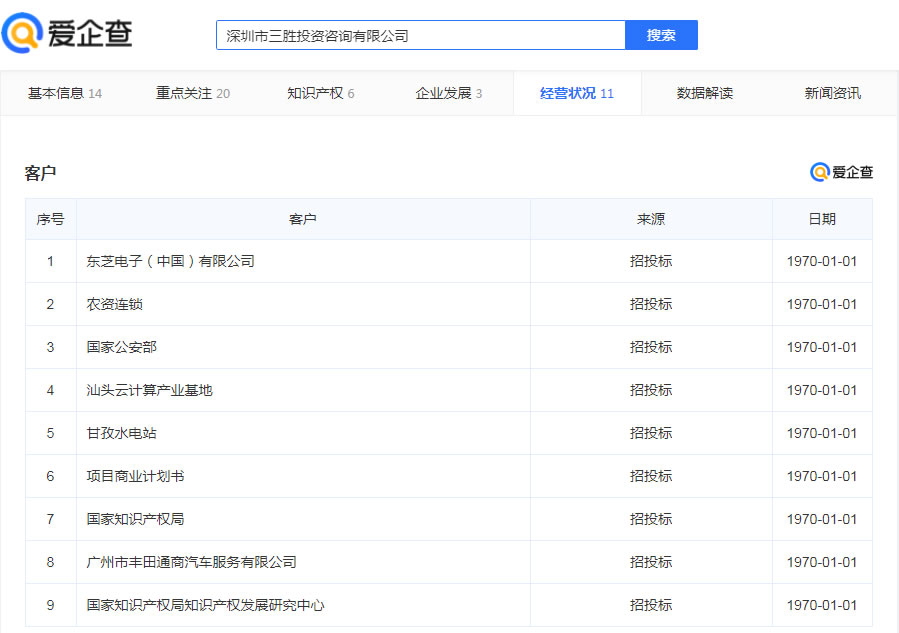Click the 客户 section heading

40,173
